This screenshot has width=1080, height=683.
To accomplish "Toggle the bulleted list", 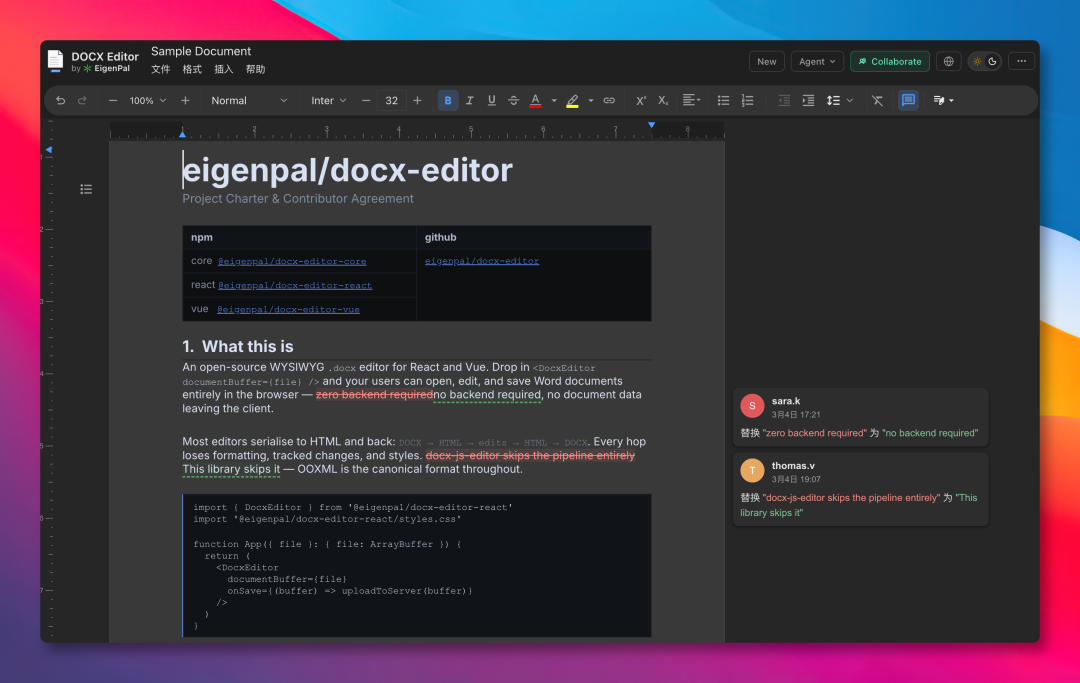I will pos(723,101).
